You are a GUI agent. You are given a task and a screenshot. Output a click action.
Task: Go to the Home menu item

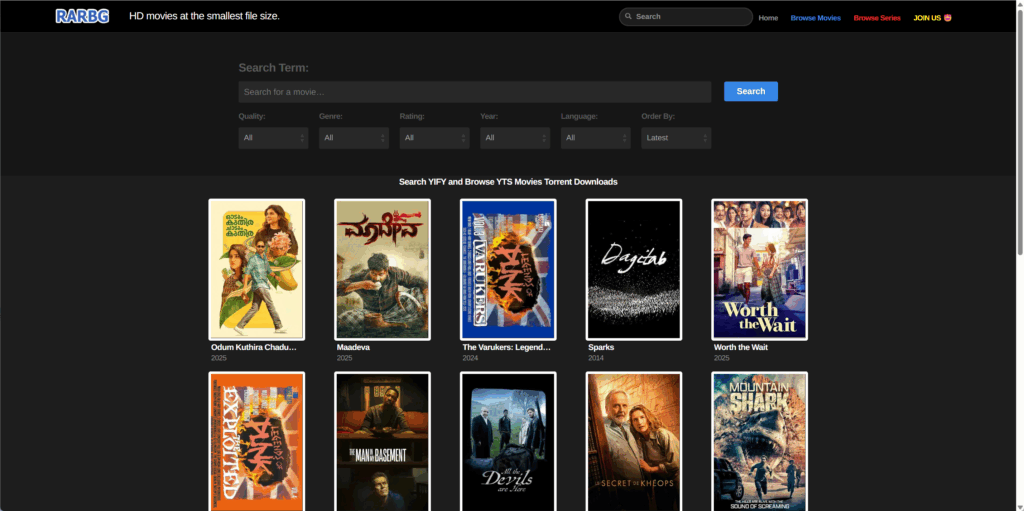pyautogui.click(x=768, y=18)
